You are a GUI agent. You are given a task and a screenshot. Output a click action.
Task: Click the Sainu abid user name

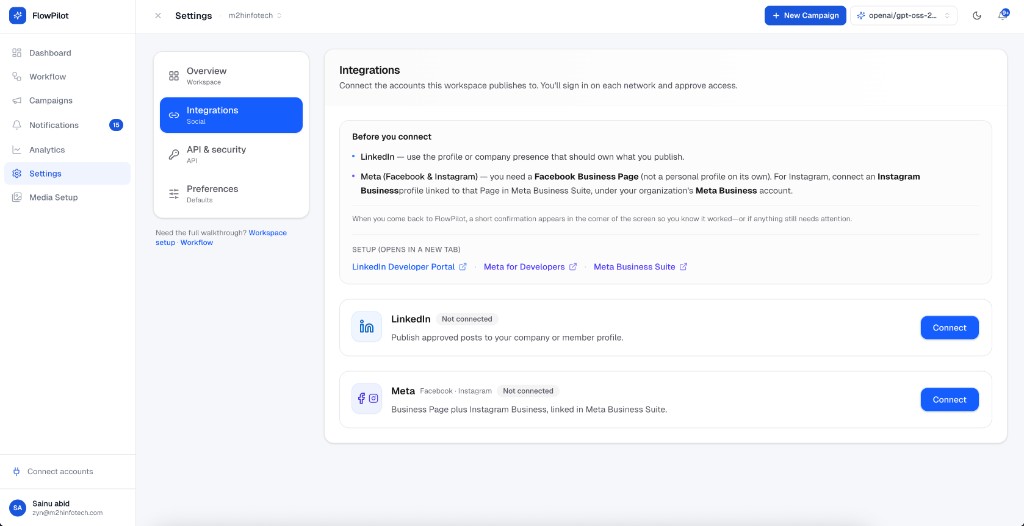pyautogui.click(x=51, y=504)
